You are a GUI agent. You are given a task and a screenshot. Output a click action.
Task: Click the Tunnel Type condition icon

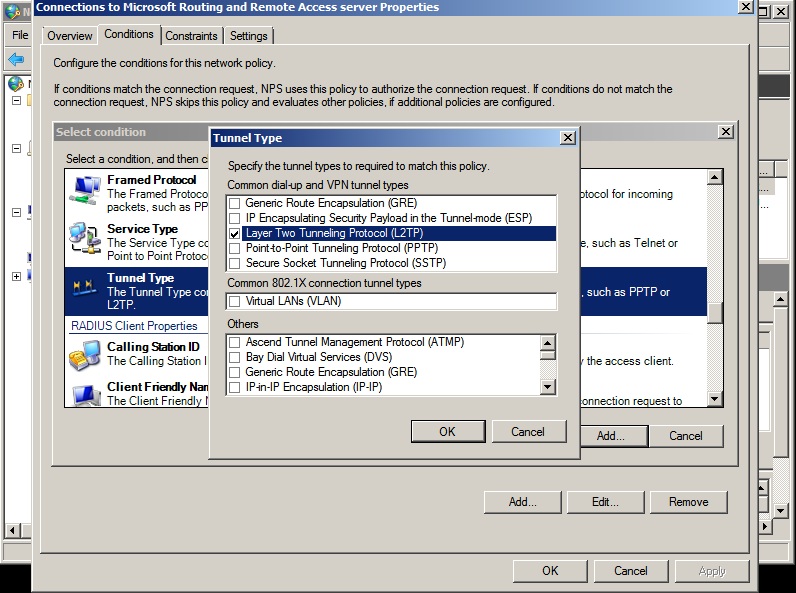(x=84, y=287)
